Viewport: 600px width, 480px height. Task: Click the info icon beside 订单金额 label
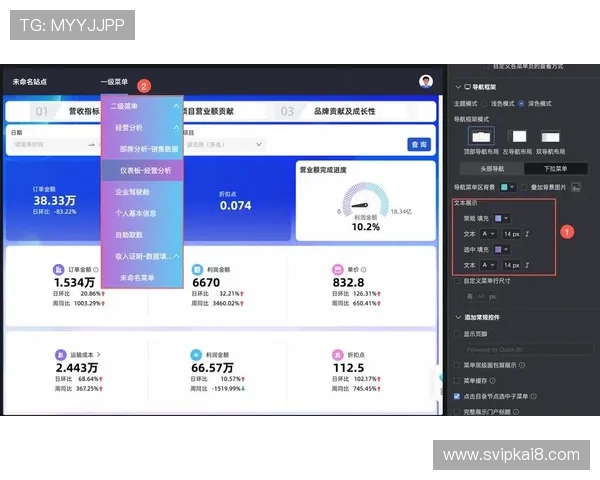[96, 270]
